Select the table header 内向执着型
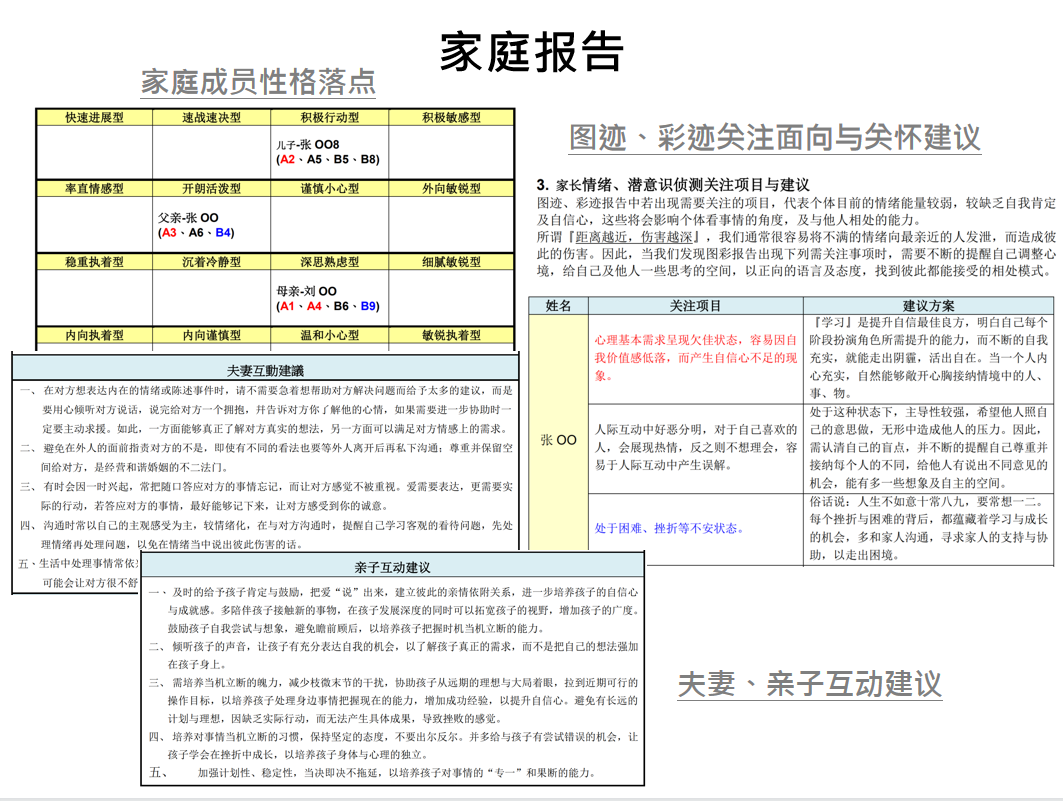Viewport: 1063px width, 801px height. tap(94, 335)
